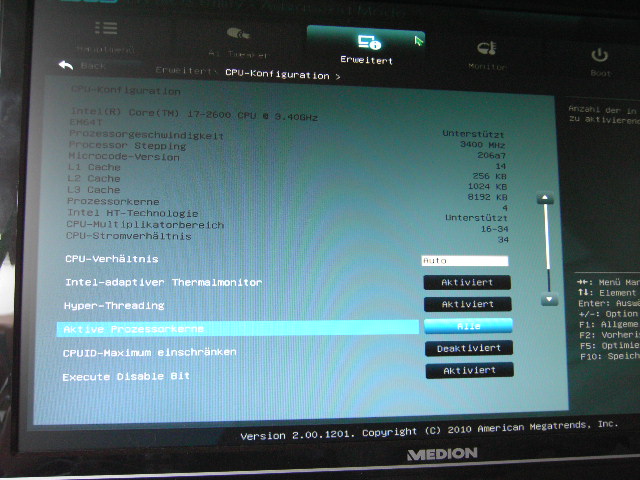This screenshot has width=640, height=480.
Task: Click the L3 Cache info label
Action: point(93,190)
